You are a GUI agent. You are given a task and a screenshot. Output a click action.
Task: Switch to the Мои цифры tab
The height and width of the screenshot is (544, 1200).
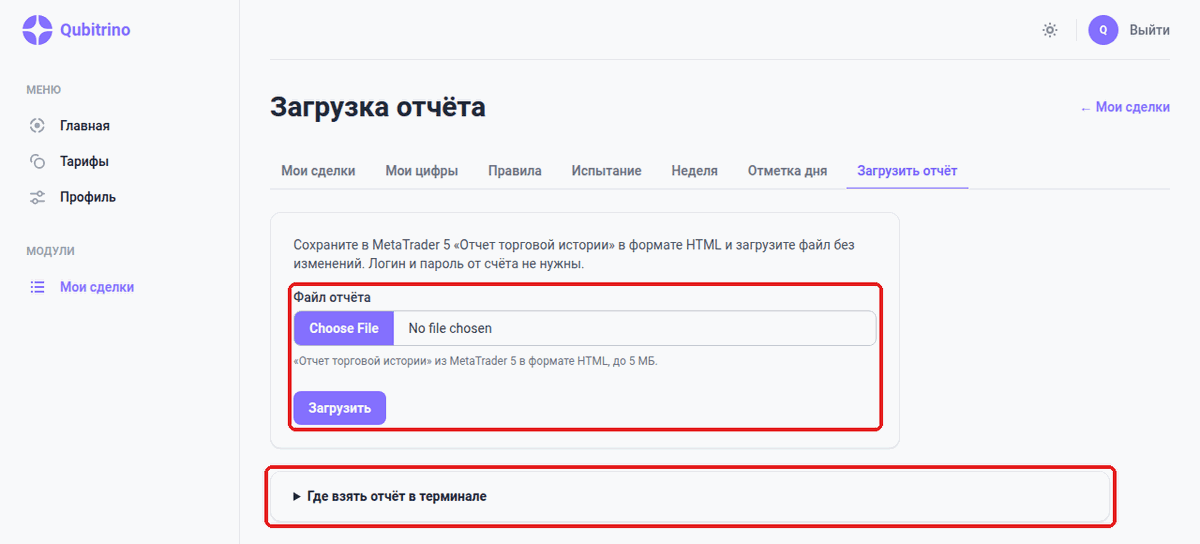(422, 171)
